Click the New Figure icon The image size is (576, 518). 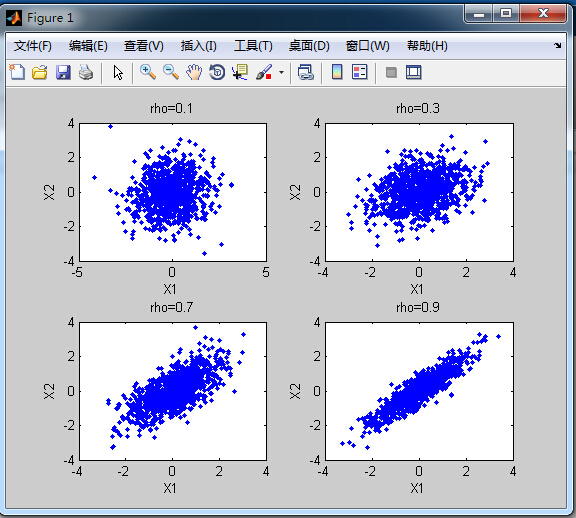pyautogui.click(x=17, y=72)
